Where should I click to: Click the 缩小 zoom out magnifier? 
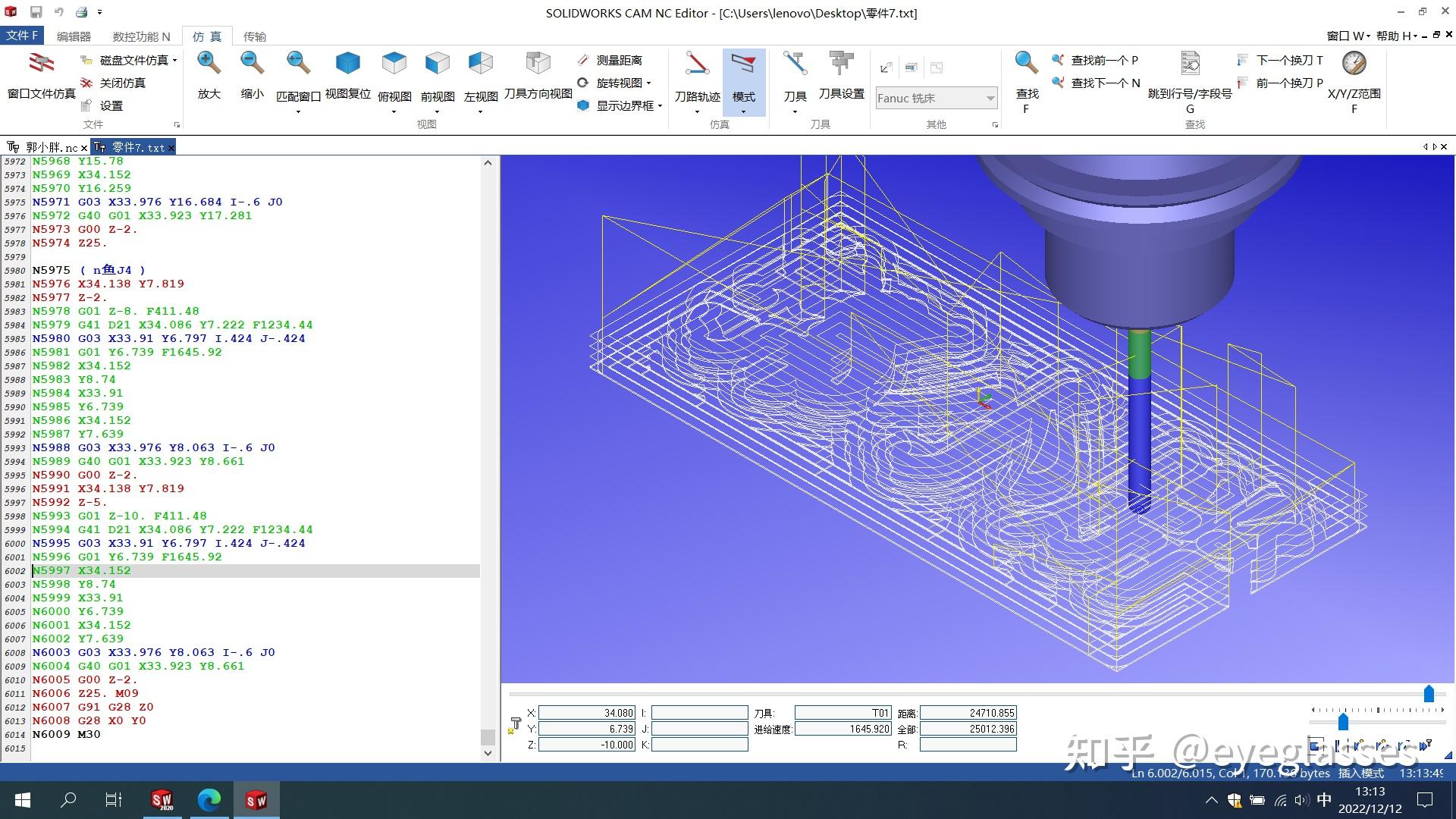pos(252,64)
